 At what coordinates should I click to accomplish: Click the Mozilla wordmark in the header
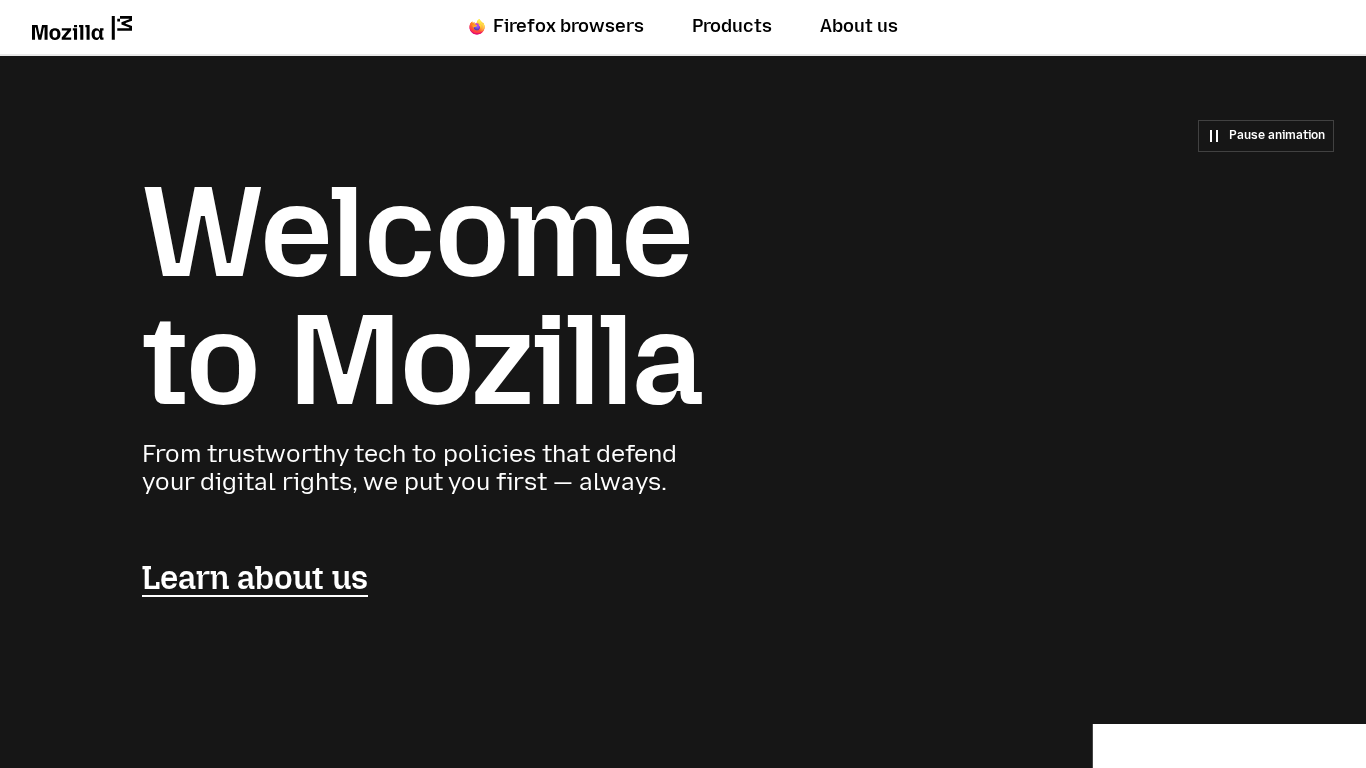[x=68, y=32]
